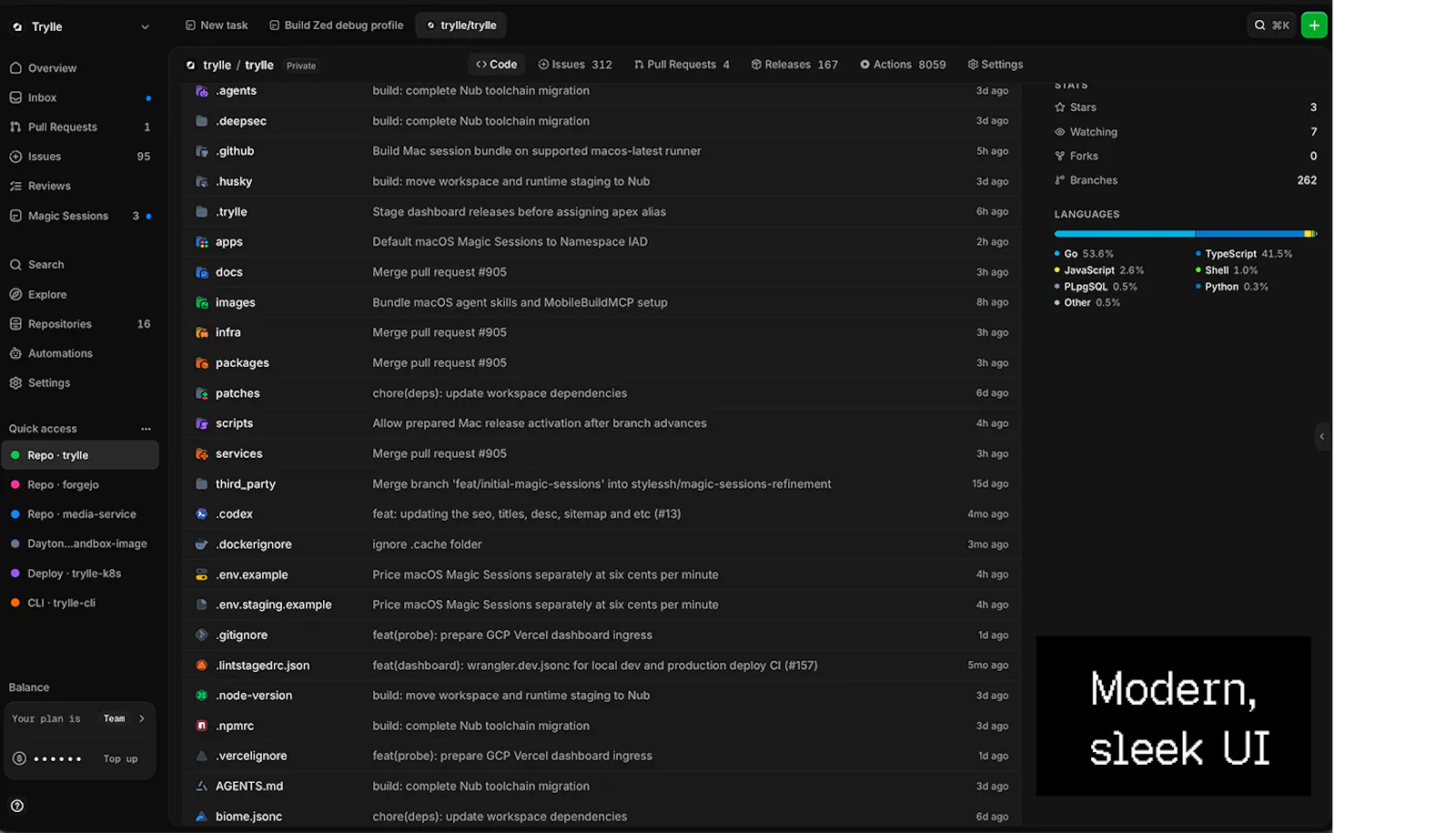Viewport: 1456px width, 833px height.
Task: Open the Releases 167 tab
Action: 794,65
